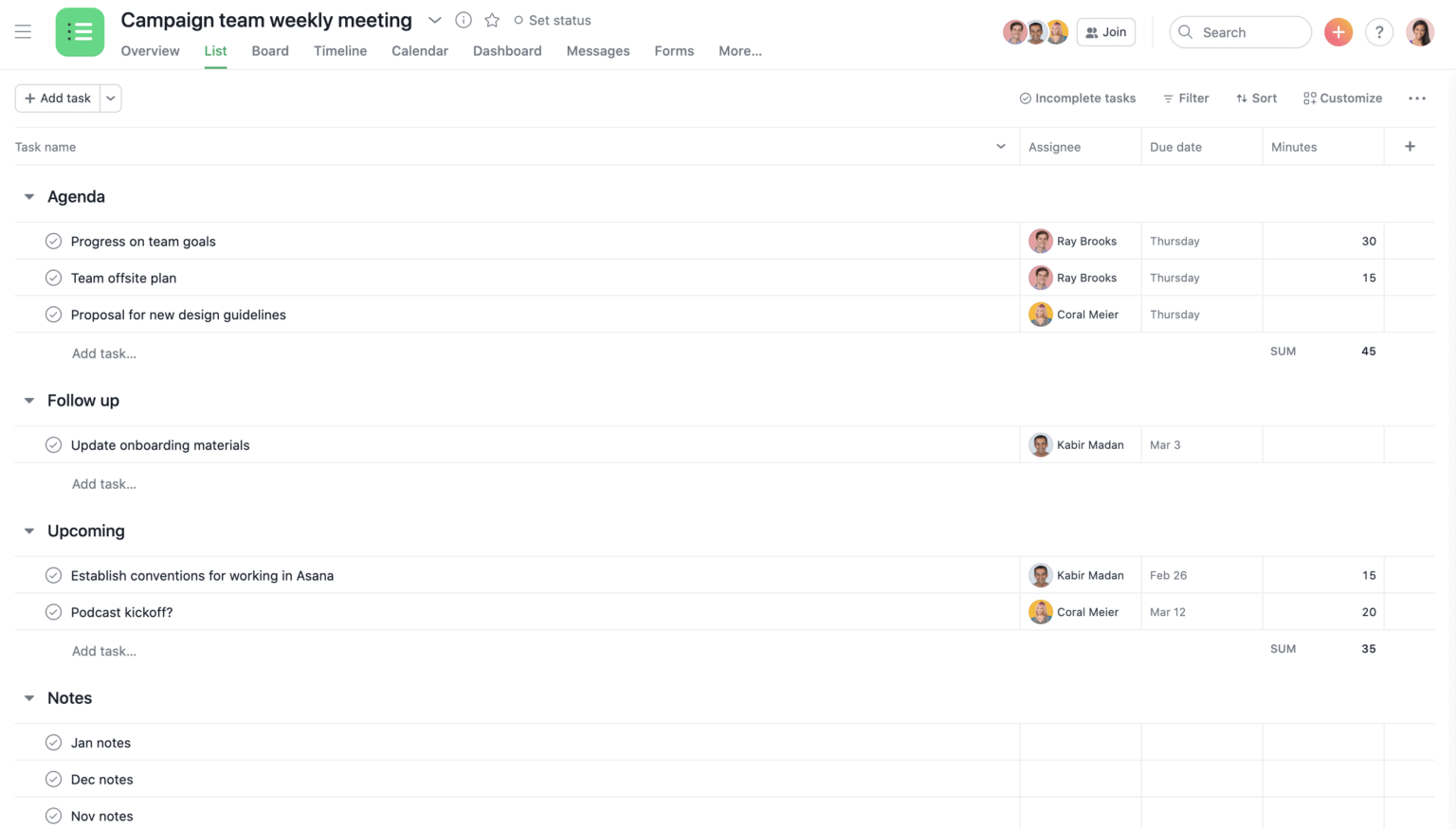Collapse the Agenda section
The image size is (1456, 829).
coord(29,197)
